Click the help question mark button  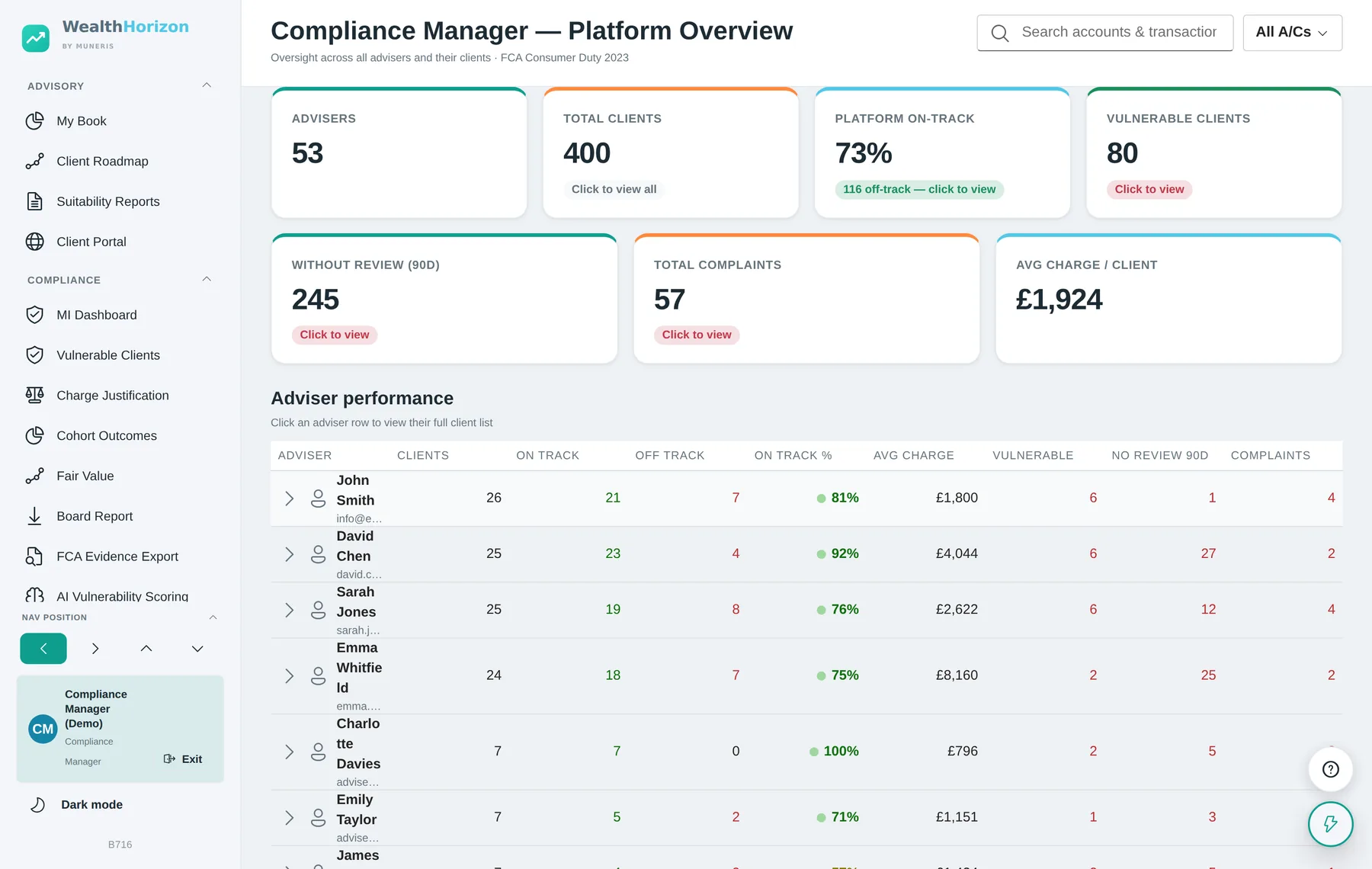[1330, 769]
